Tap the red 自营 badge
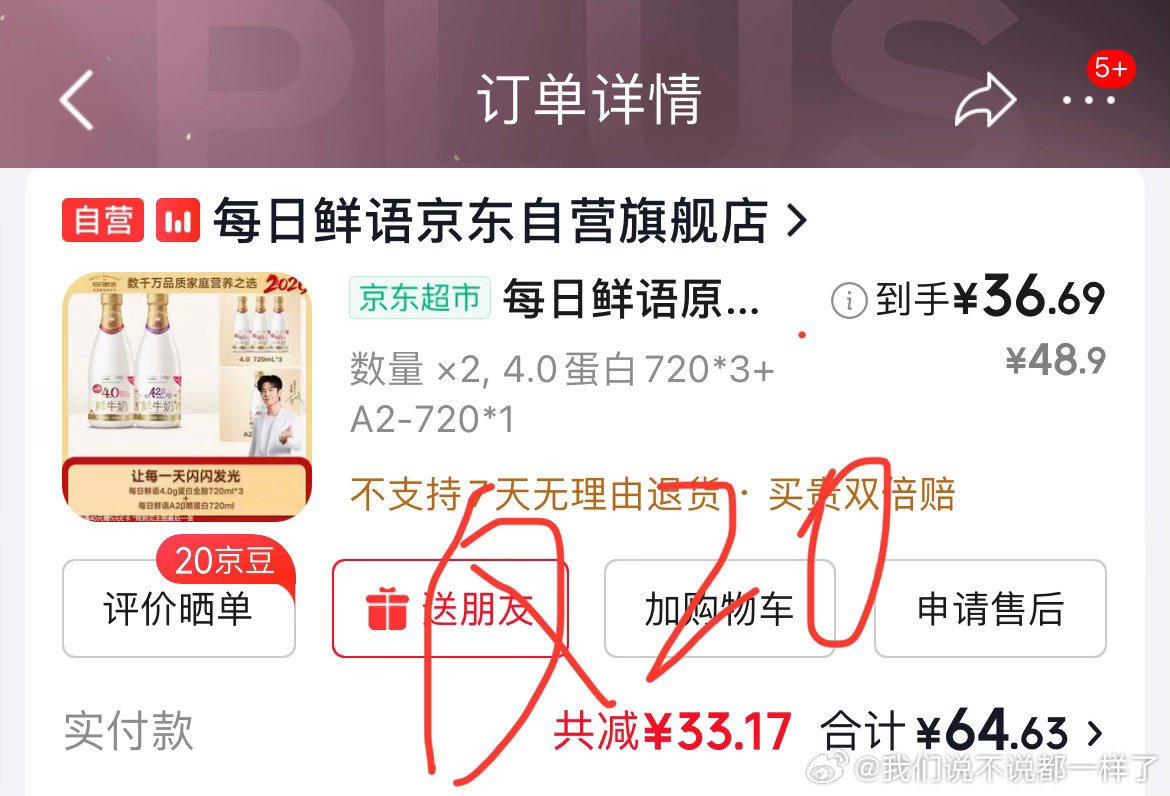This screenshot has height=796, width=1170. (103, 220)
